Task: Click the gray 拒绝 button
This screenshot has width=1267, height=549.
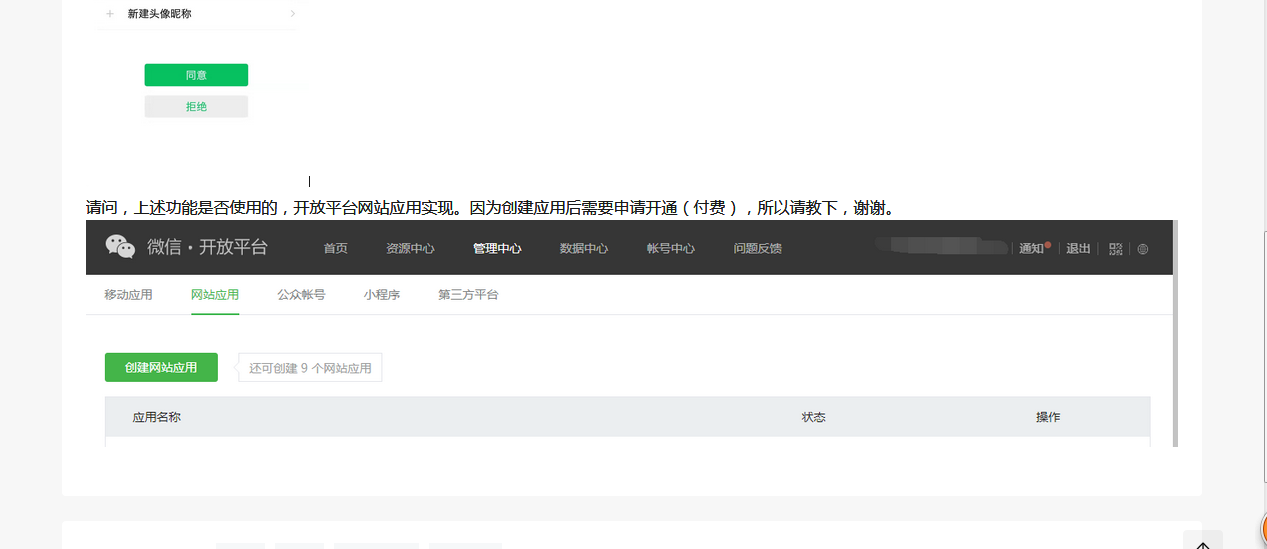Action: (196, 106)
